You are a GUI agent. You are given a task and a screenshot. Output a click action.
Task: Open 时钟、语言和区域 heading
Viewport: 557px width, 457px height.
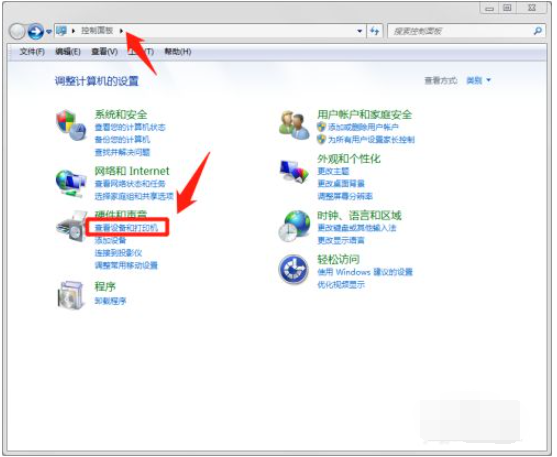pos(359,215)
